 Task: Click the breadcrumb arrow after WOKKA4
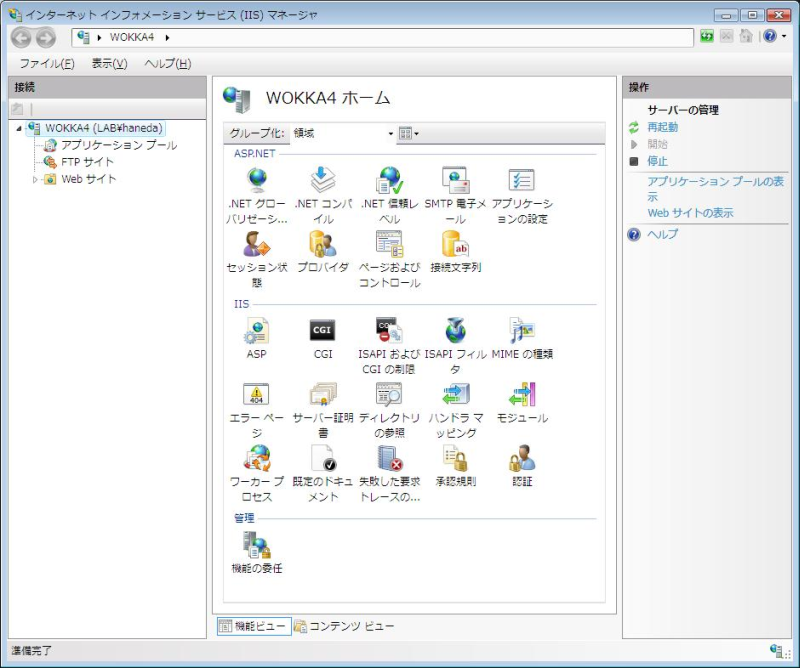click(x=167, y=37)
